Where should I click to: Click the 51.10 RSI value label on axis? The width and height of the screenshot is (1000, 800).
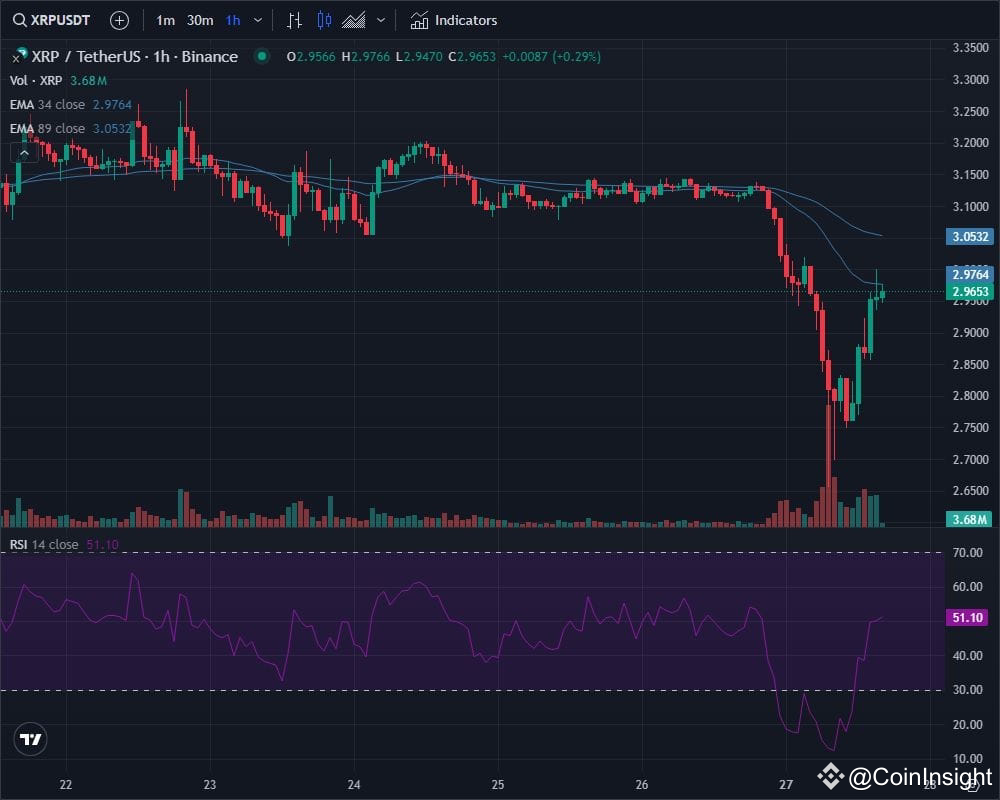965,618
